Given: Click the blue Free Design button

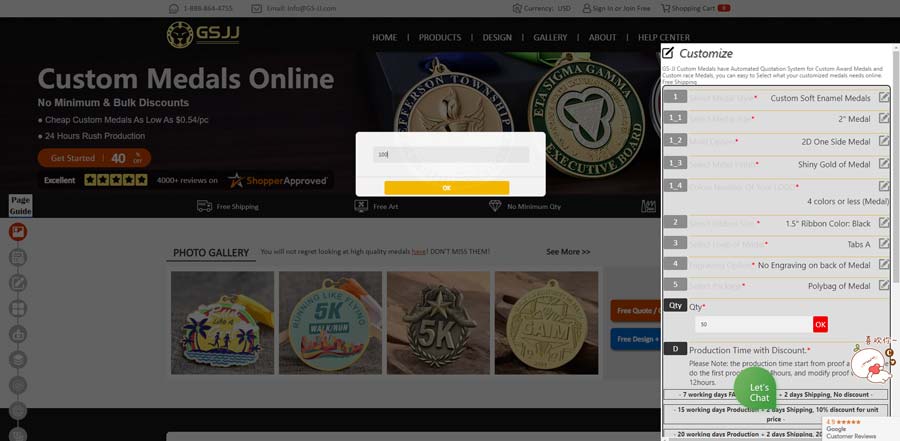Looking at the screenshot, I should [x=635, y=339].
